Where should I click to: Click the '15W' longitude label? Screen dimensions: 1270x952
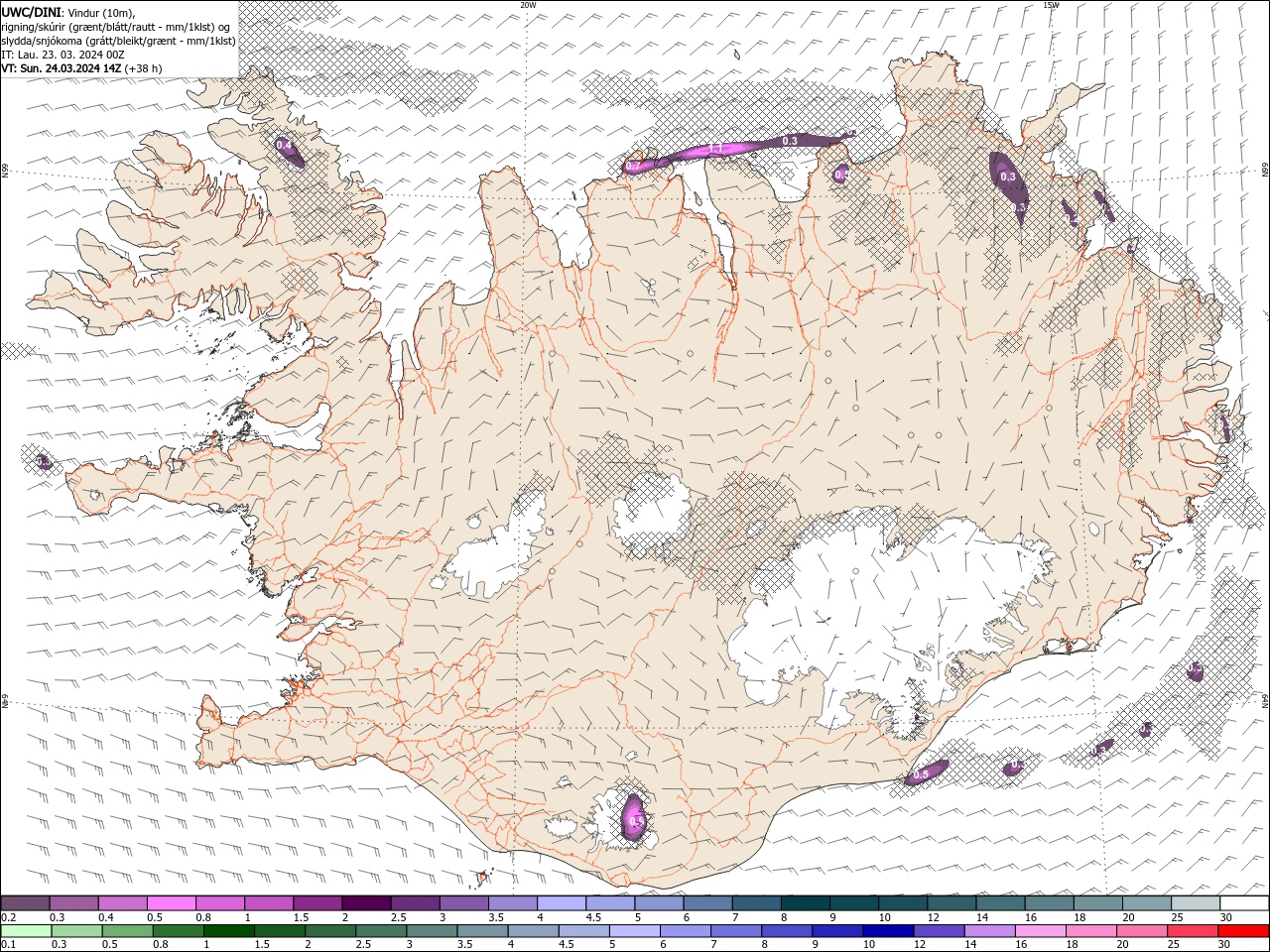click(x=1051, y=5)
